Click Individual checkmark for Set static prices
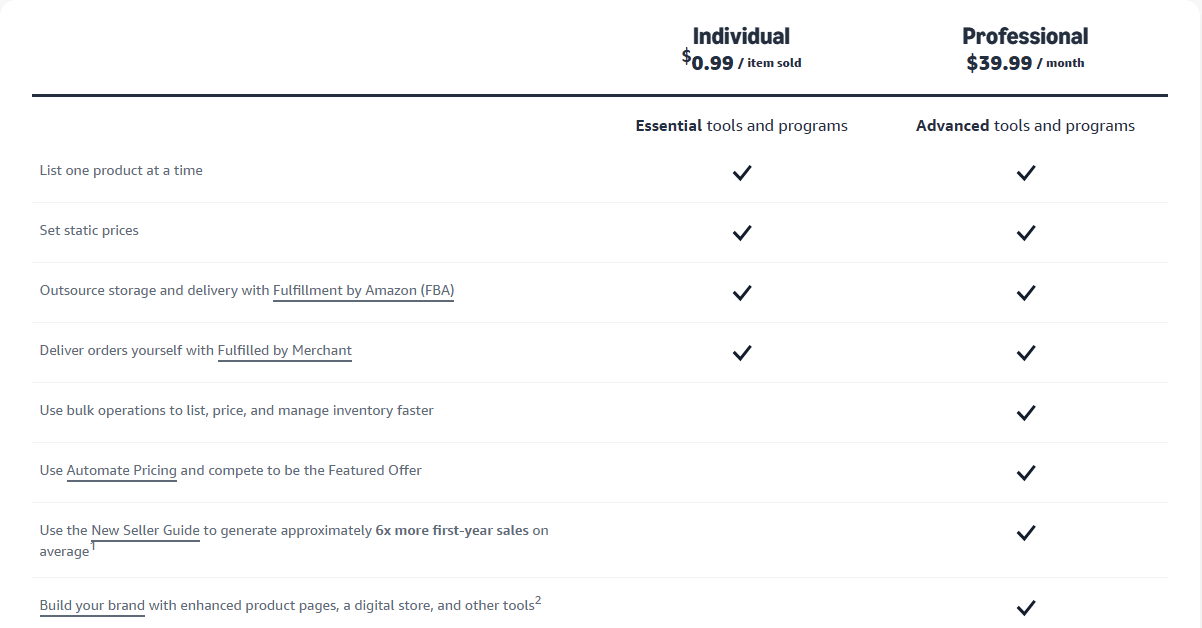 741,233
